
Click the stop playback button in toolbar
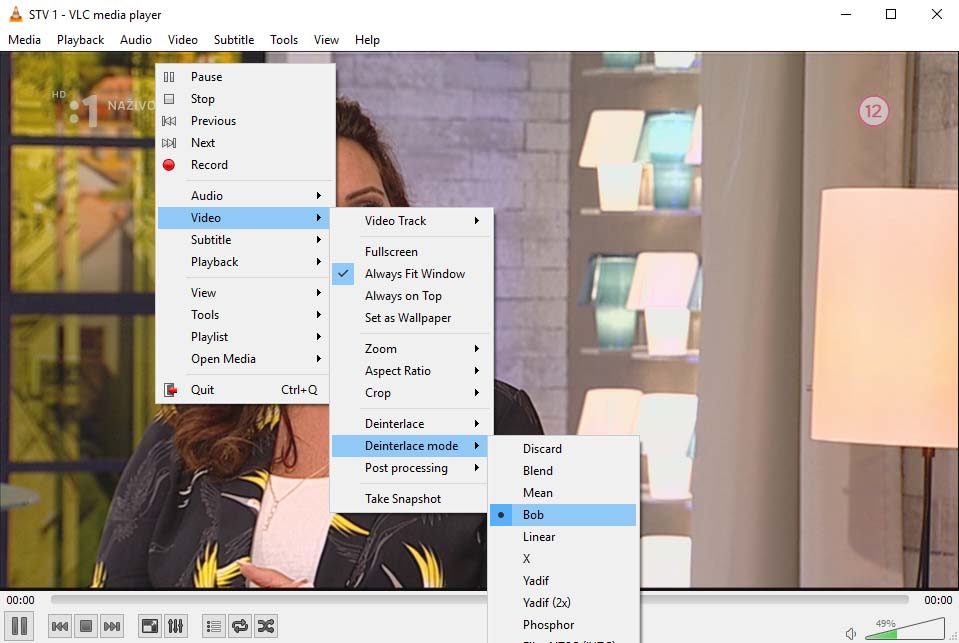pos(86,626)
